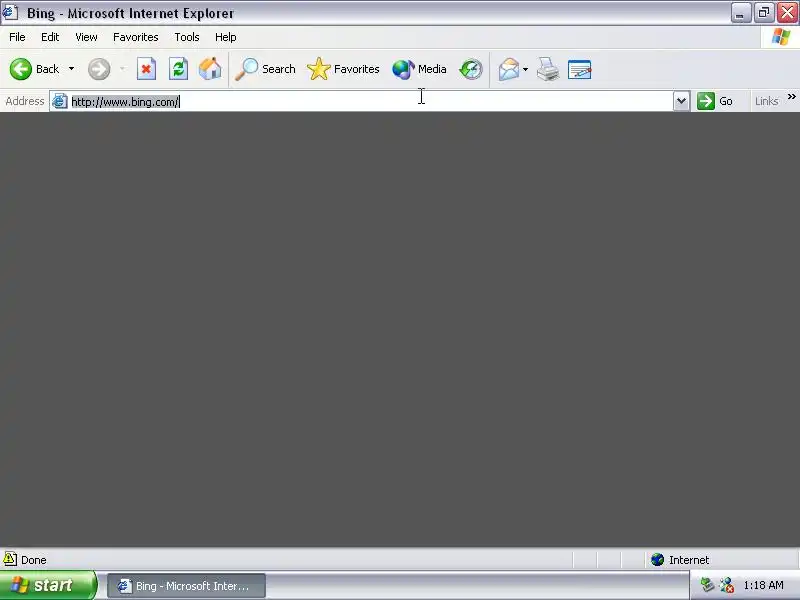Viewport: 800px width, 600px height.
Task: Open the History clock icon
Action: 470,69
